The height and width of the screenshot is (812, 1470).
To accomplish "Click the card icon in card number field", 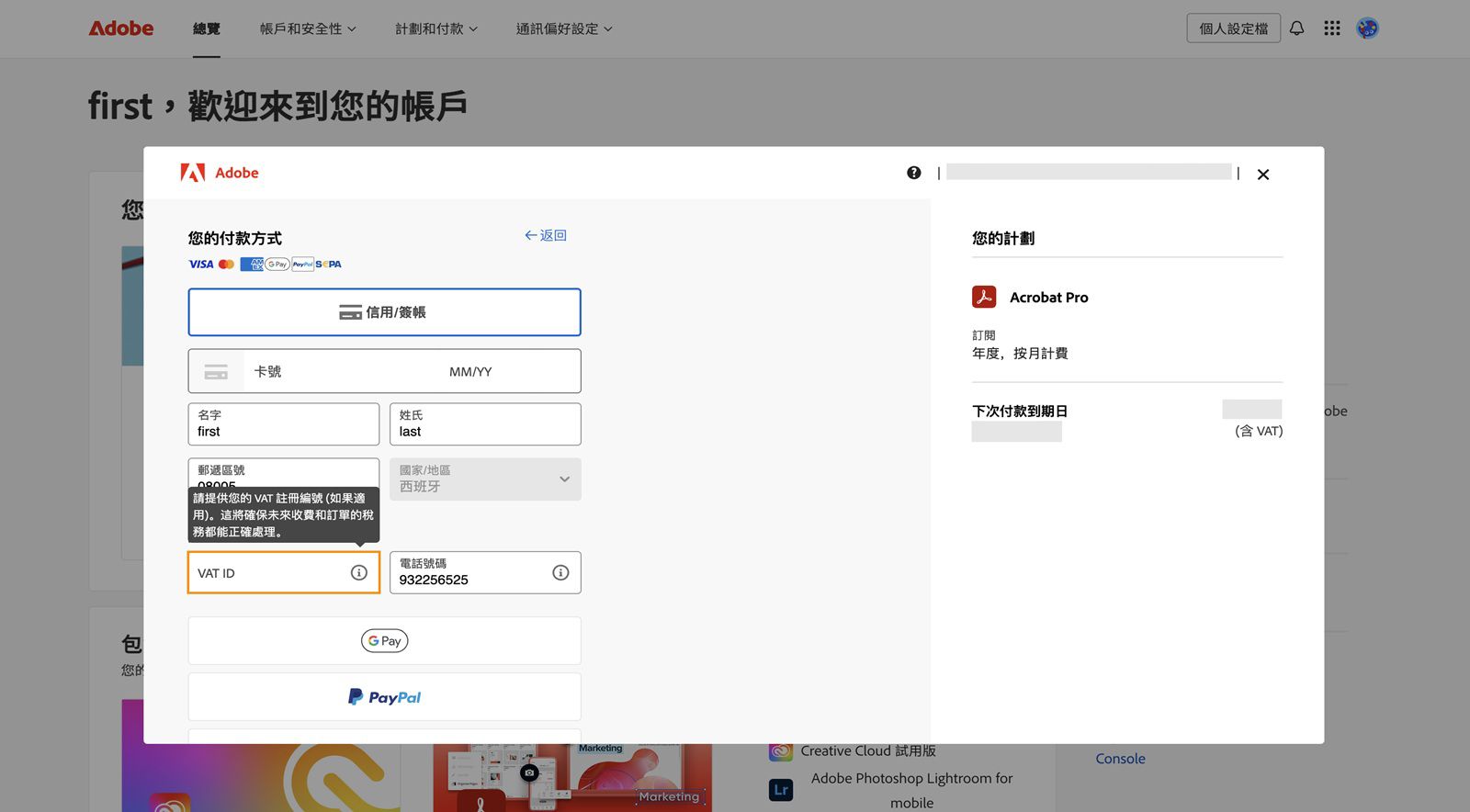I will [x=216, y=372].
